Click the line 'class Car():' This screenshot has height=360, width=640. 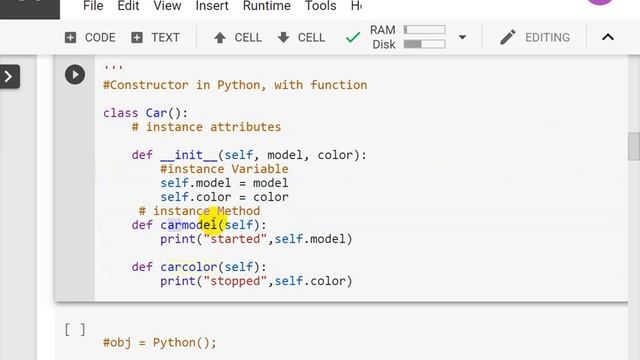(145, 113)
